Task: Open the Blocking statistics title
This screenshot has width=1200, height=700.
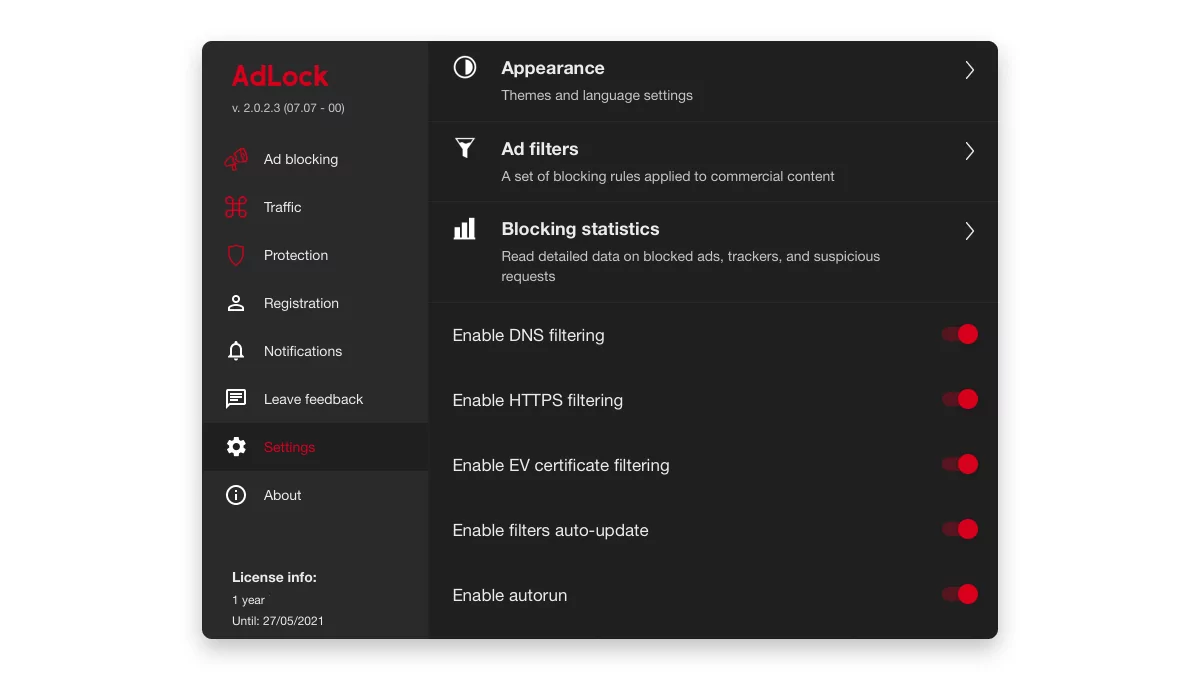Action: 580,229
